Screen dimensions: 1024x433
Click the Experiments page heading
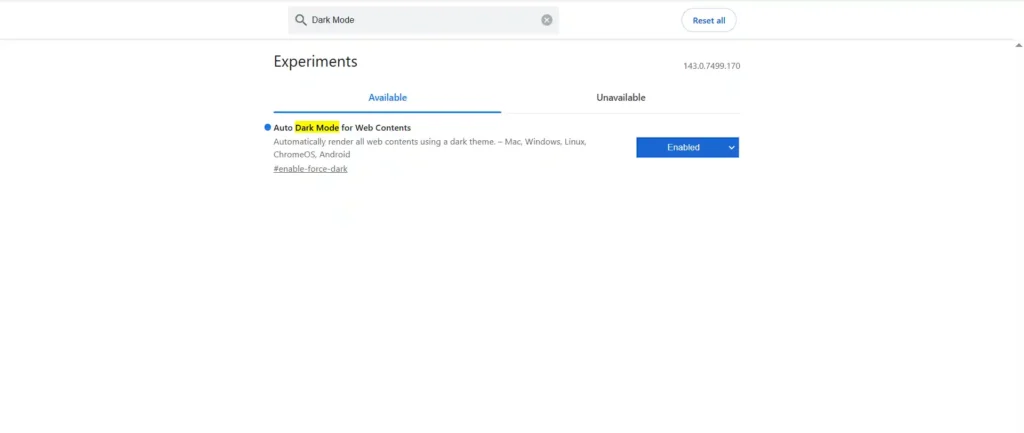[315, 62]
